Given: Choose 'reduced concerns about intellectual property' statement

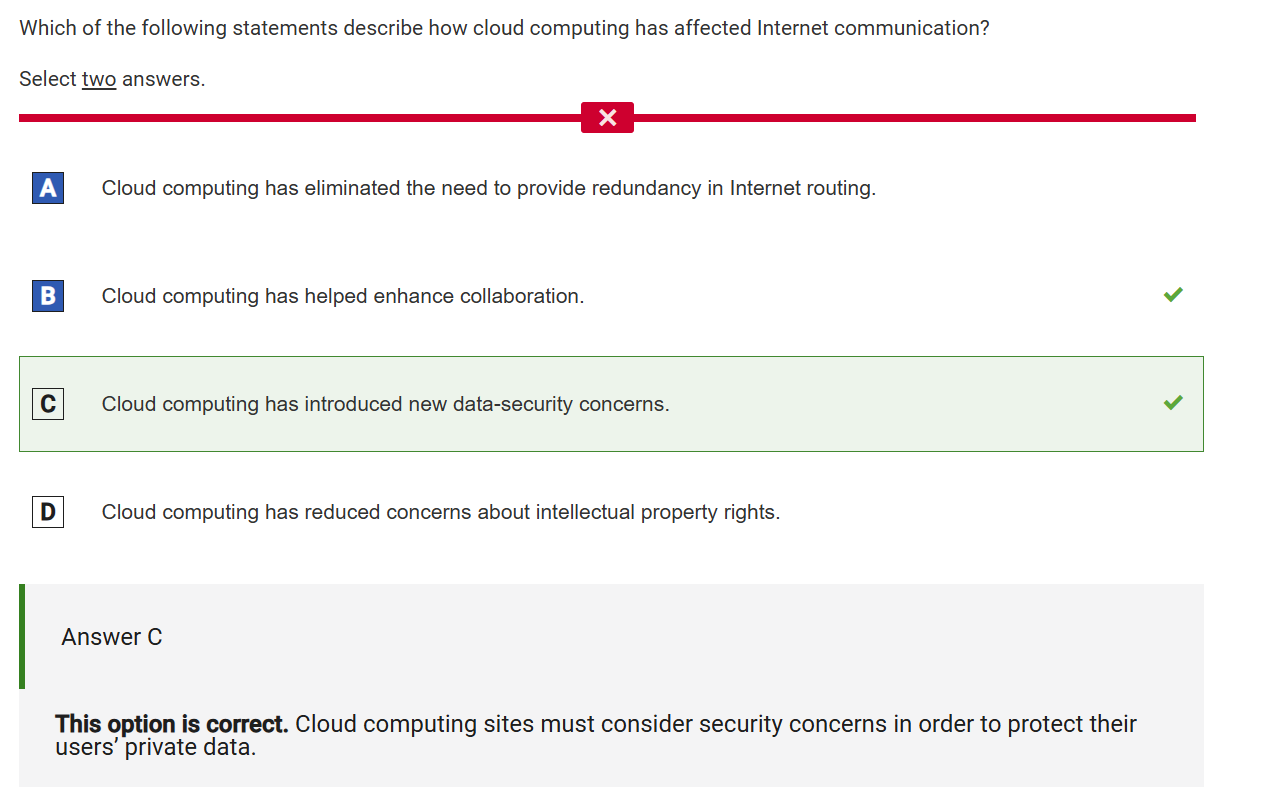Looking at the screenshot, I should pyautogui.click(x=441, y=512).
